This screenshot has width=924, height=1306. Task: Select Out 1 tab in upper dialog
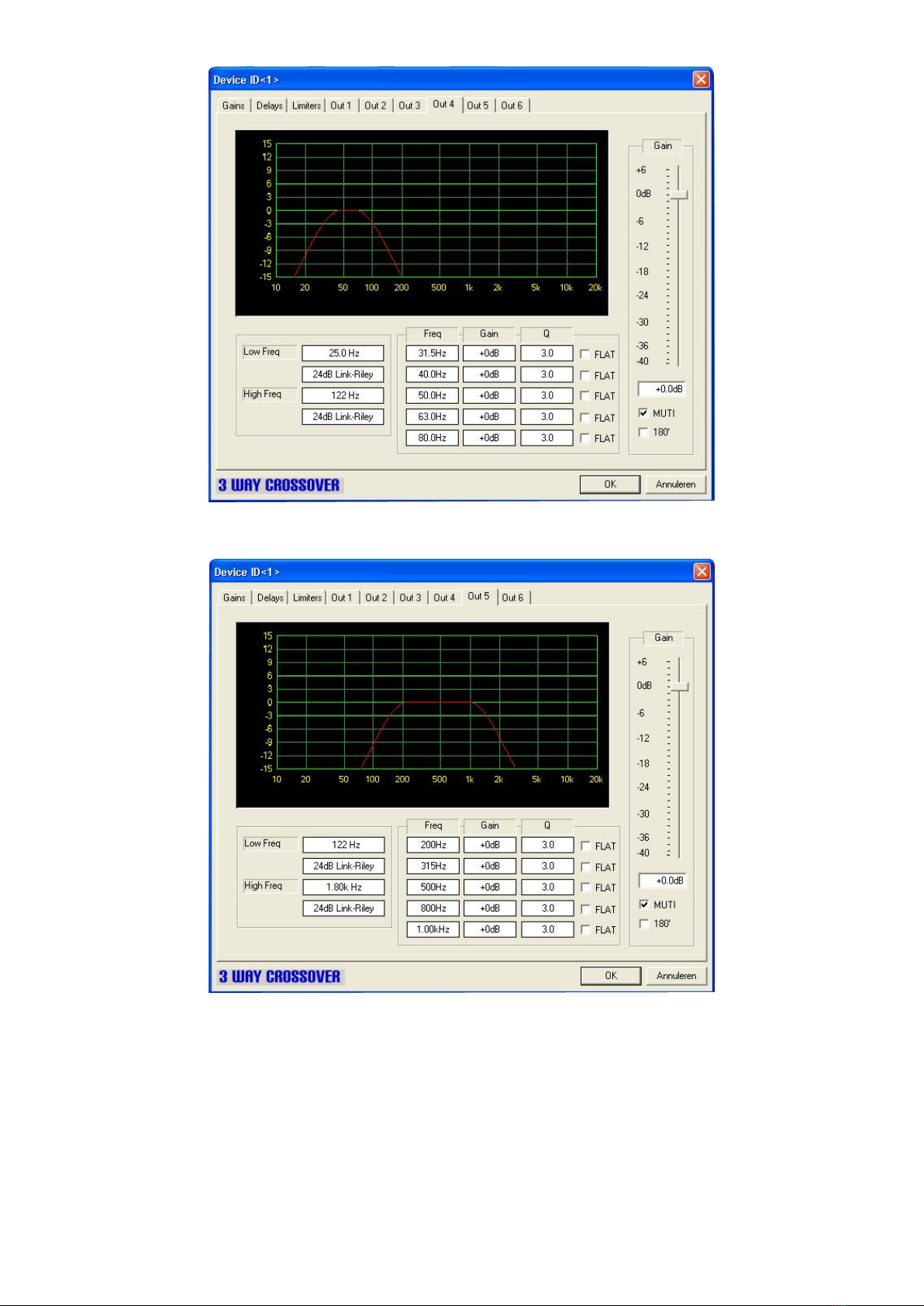point(341,105)
